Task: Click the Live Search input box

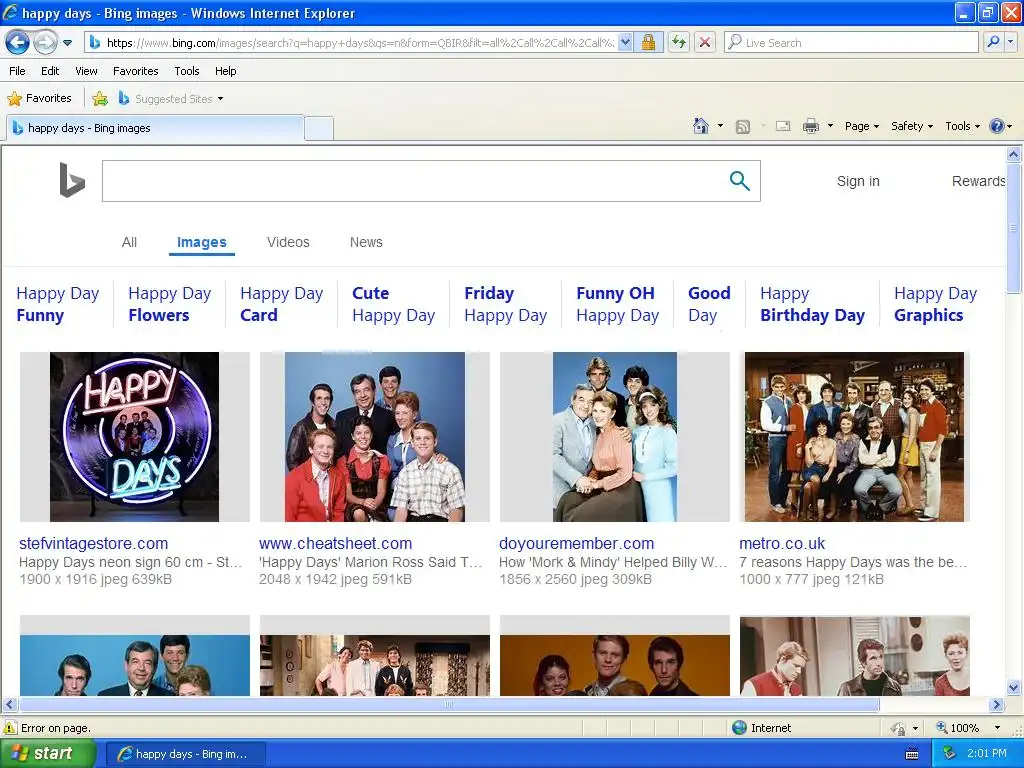Action: point(852,43)
